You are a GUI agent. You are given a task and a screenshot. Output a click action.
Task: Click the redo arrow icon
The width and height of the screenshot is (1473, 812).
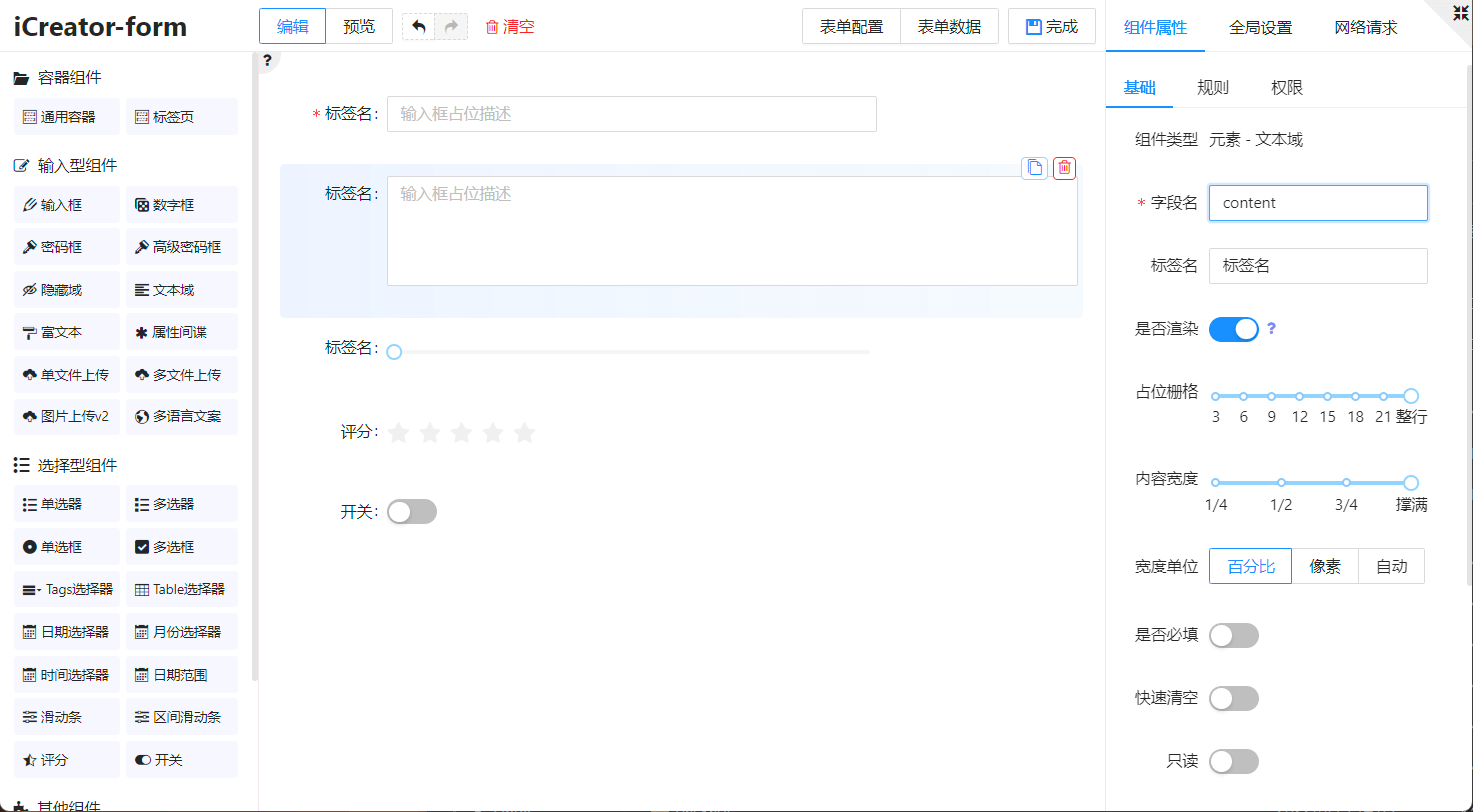coord(451,27)
